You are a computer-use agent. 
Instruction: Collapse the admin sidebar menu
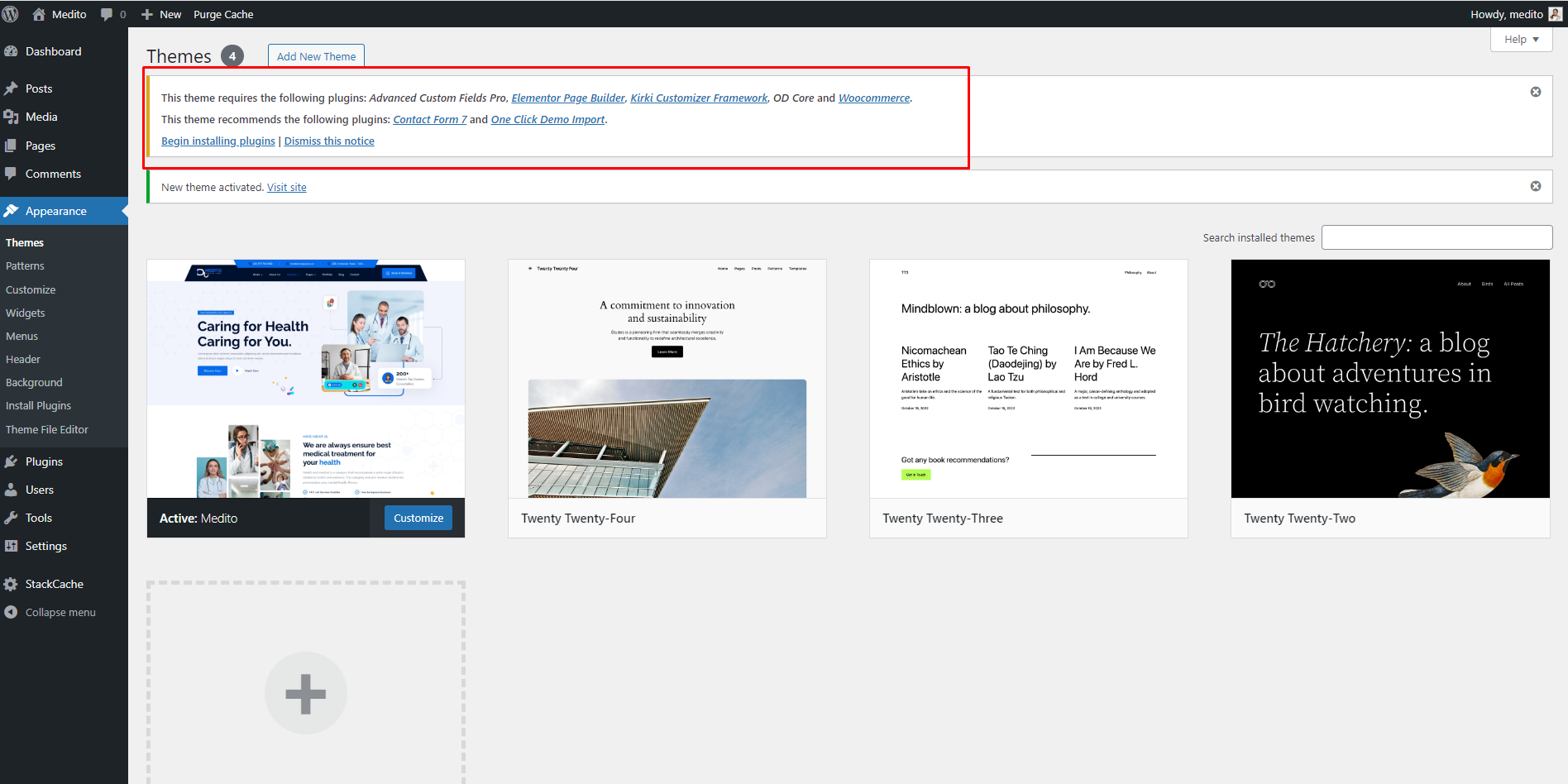(x=60, y=612)
